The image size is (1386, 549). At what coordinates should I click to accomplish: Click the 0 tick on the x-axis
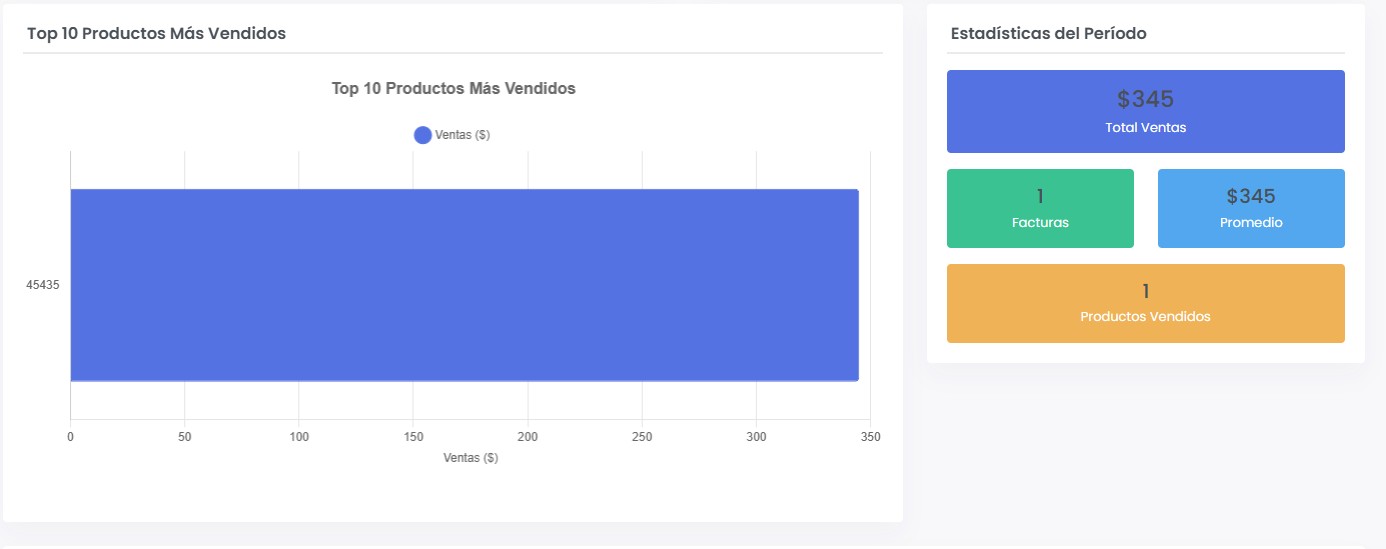70,437
